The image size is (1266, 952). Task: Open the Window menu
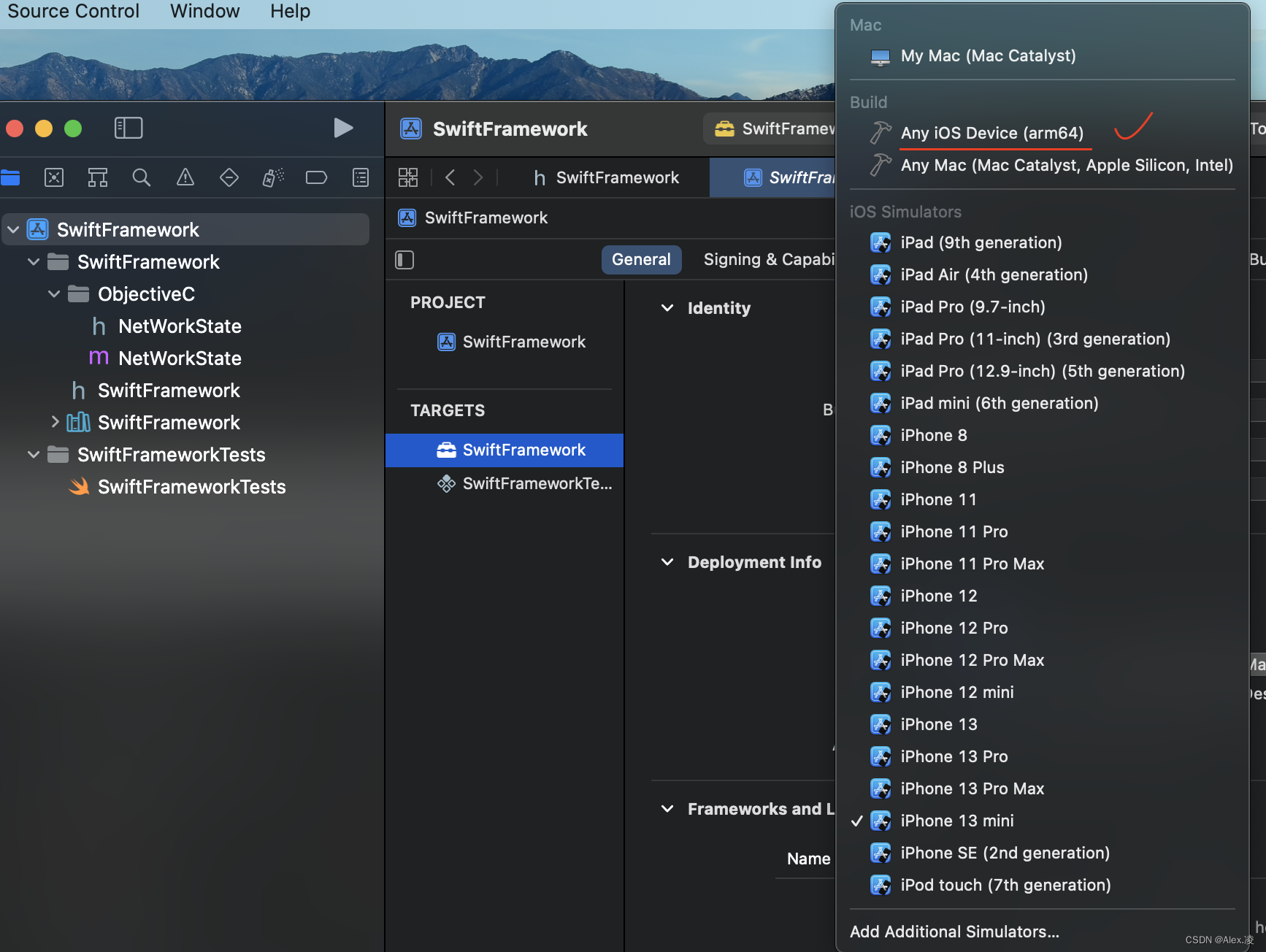[x=204, y=11]
